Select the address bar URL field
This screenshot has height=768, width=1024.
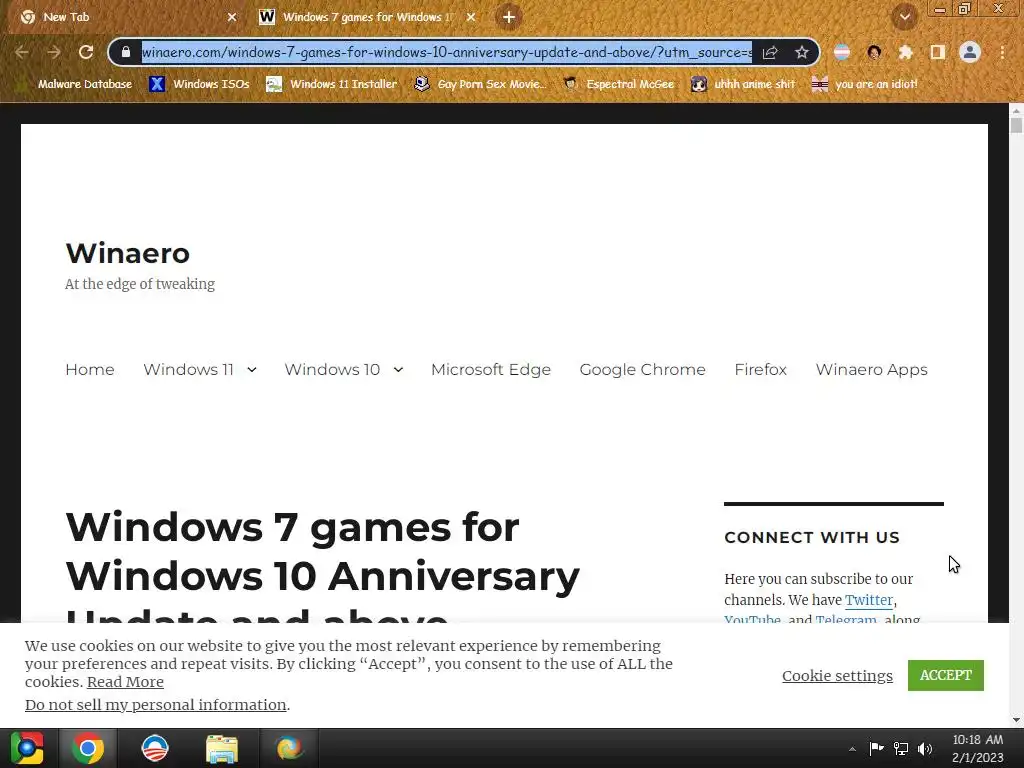coord(447,52)
